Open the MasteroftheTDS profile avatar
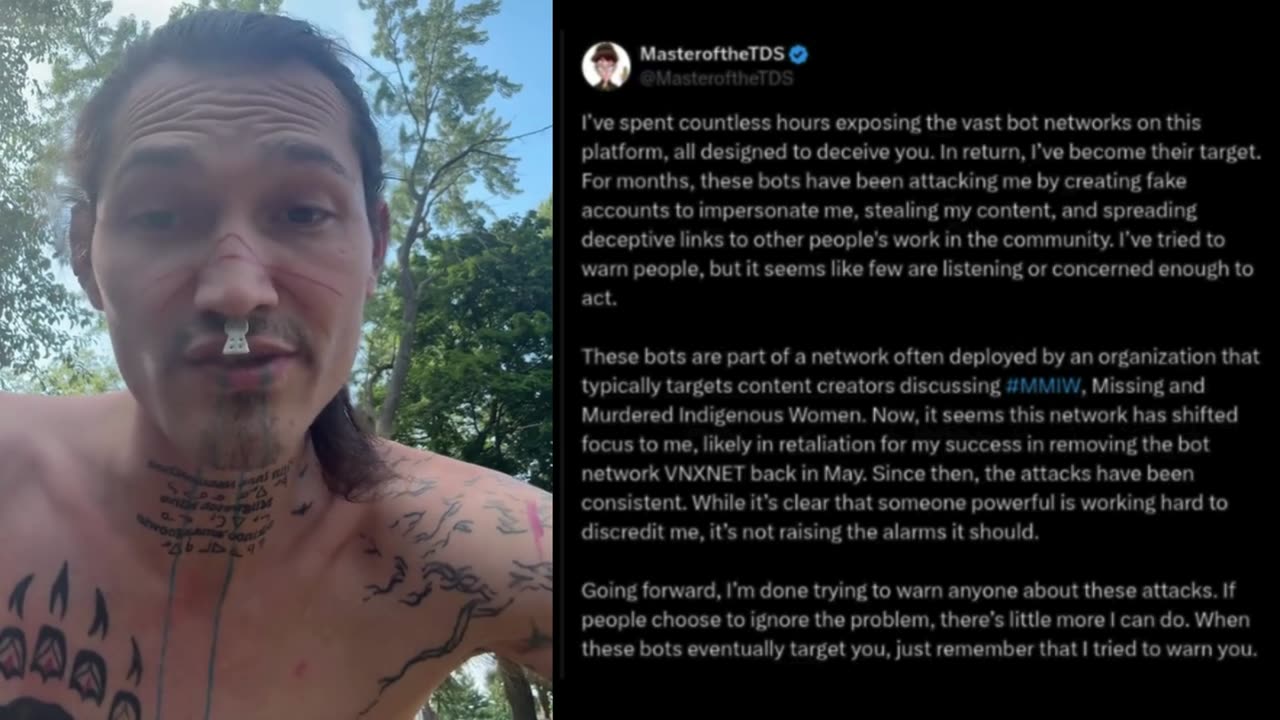The width and height of the screenshot is (1280, 720). 606,66
